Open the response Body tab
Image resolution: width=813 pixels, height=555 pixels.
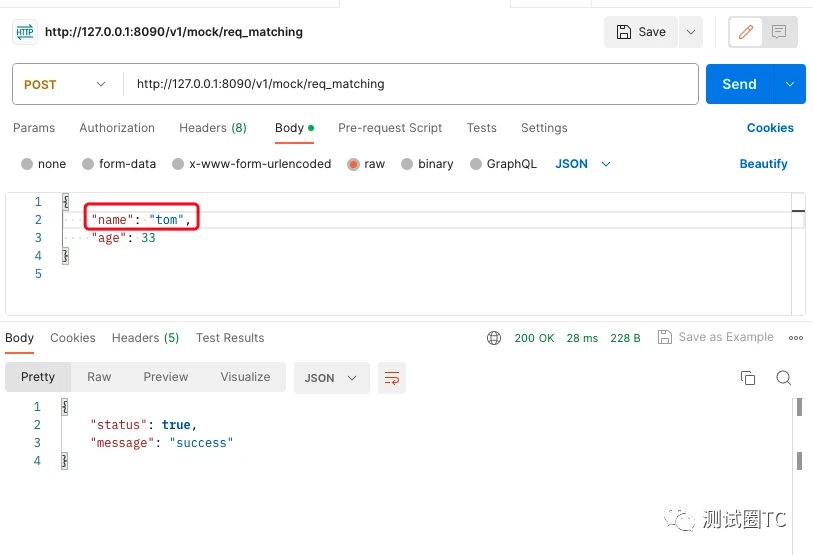click(20, 338)
